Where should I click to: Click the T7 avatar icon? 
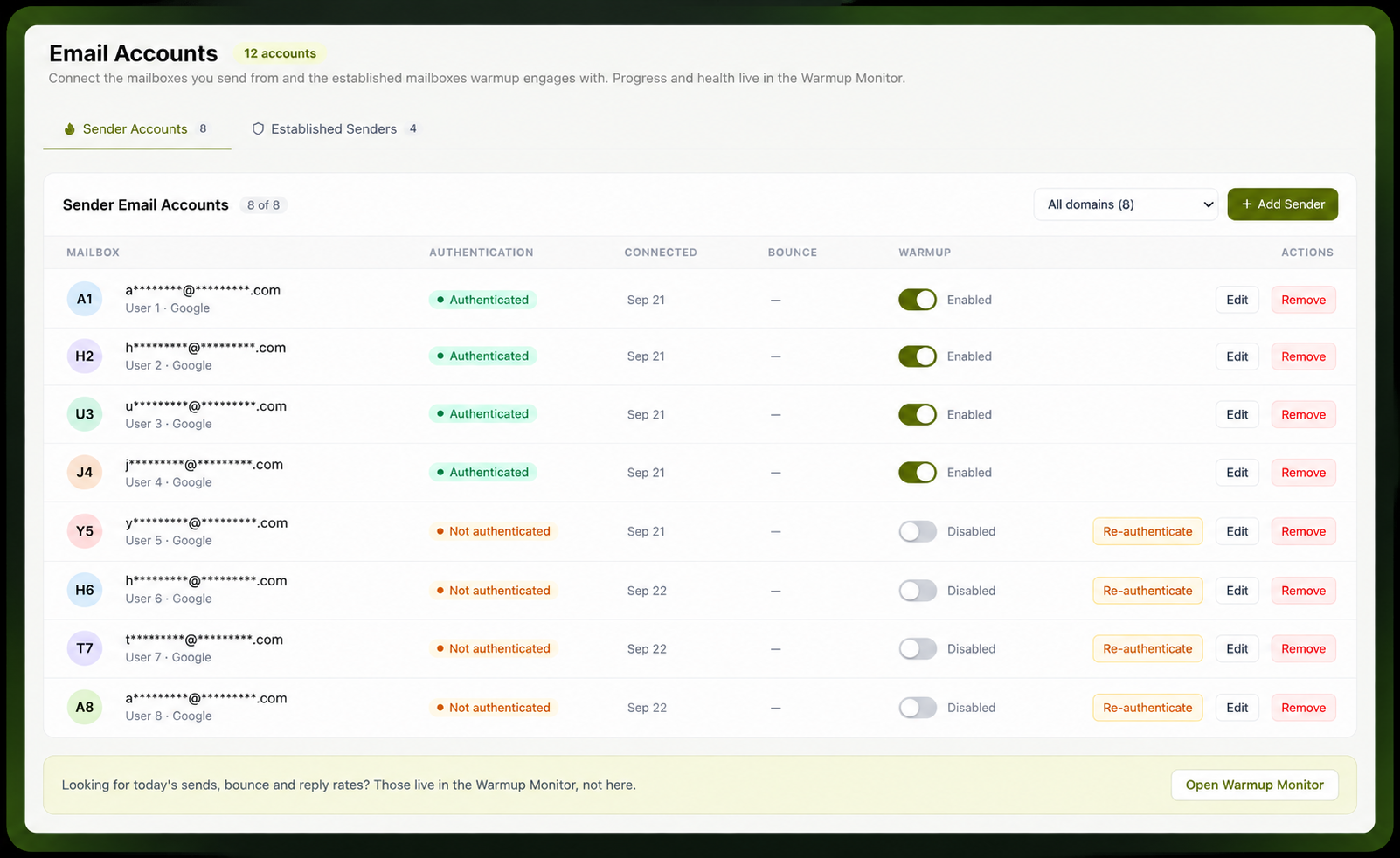(85, 648)
